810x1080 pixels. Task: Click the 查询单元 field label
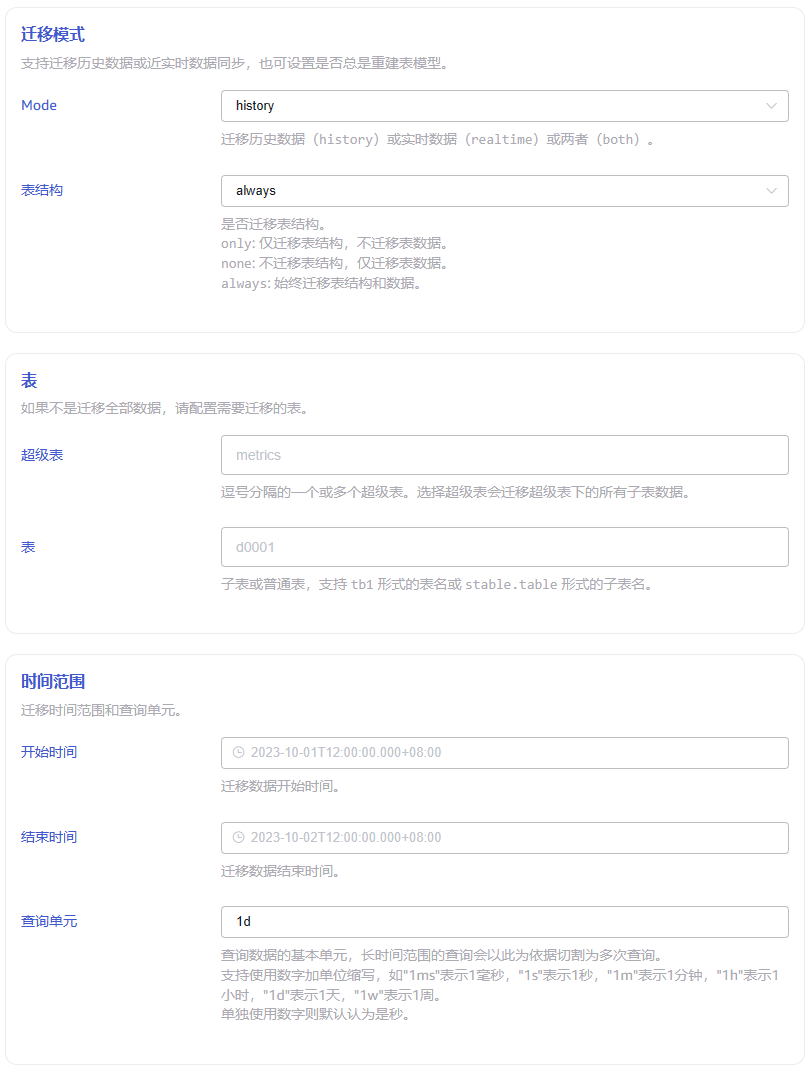(x=49, y=921)
